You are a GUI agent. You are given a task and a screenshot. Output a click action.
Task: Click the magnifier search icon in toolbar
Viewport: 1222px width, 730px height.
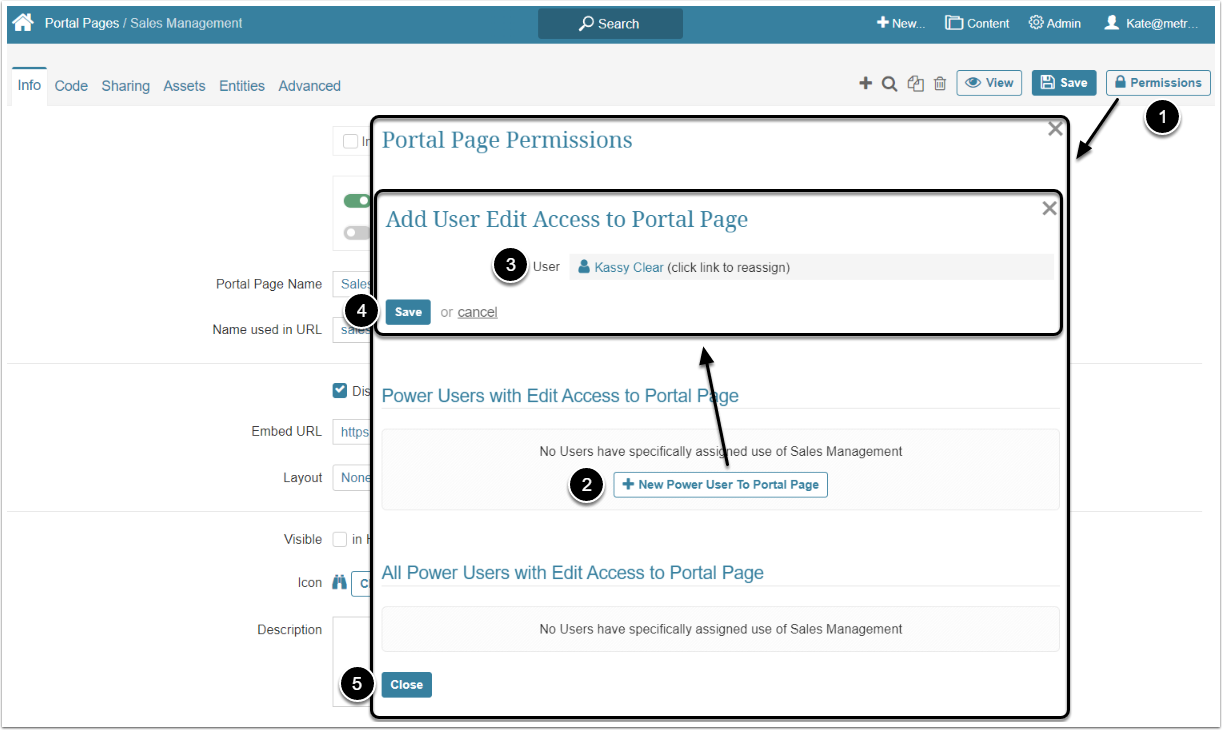click(x=889, y=84)
